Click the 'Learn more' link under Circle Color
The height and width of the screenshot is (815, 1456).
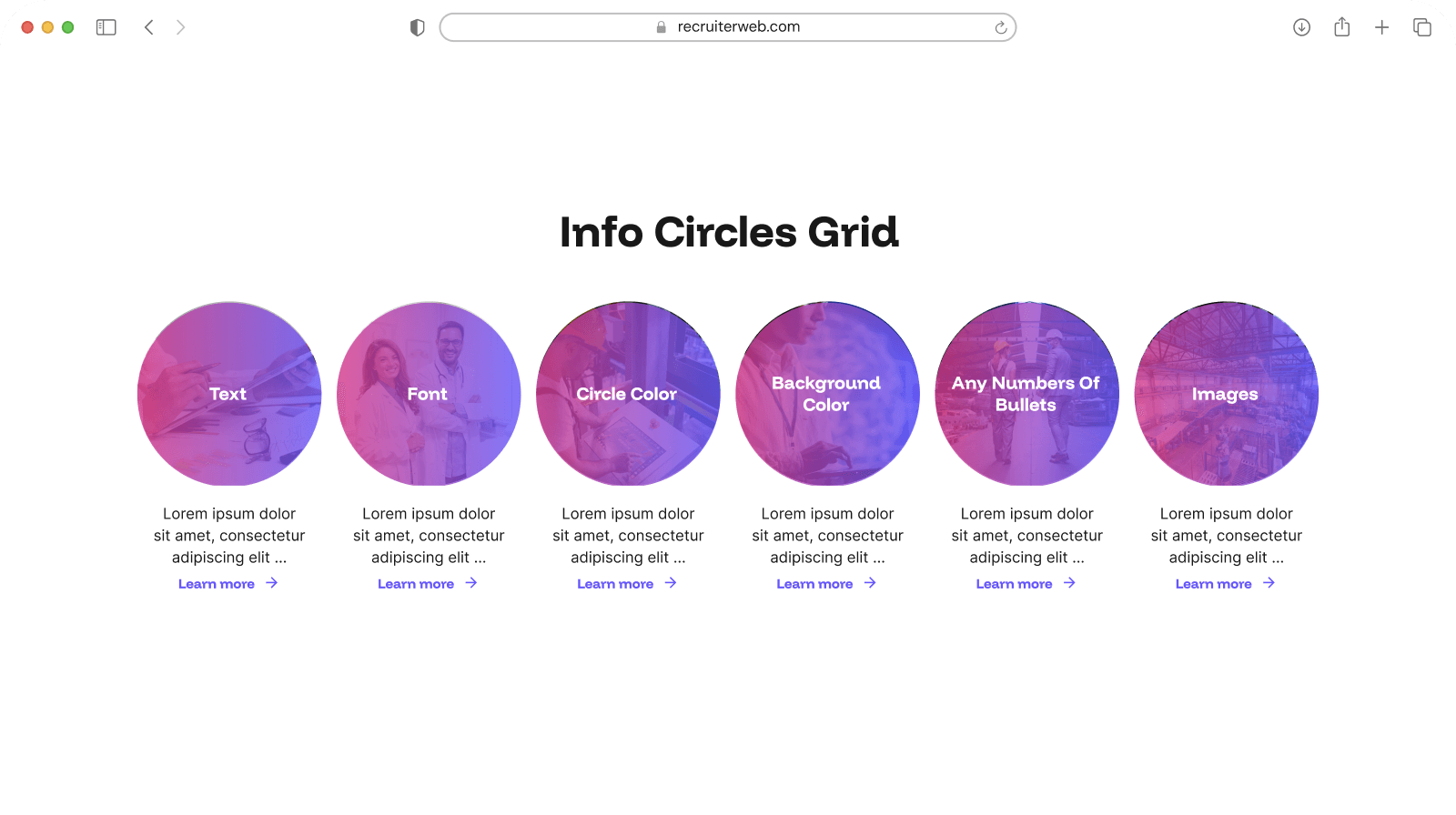(615, 583)
